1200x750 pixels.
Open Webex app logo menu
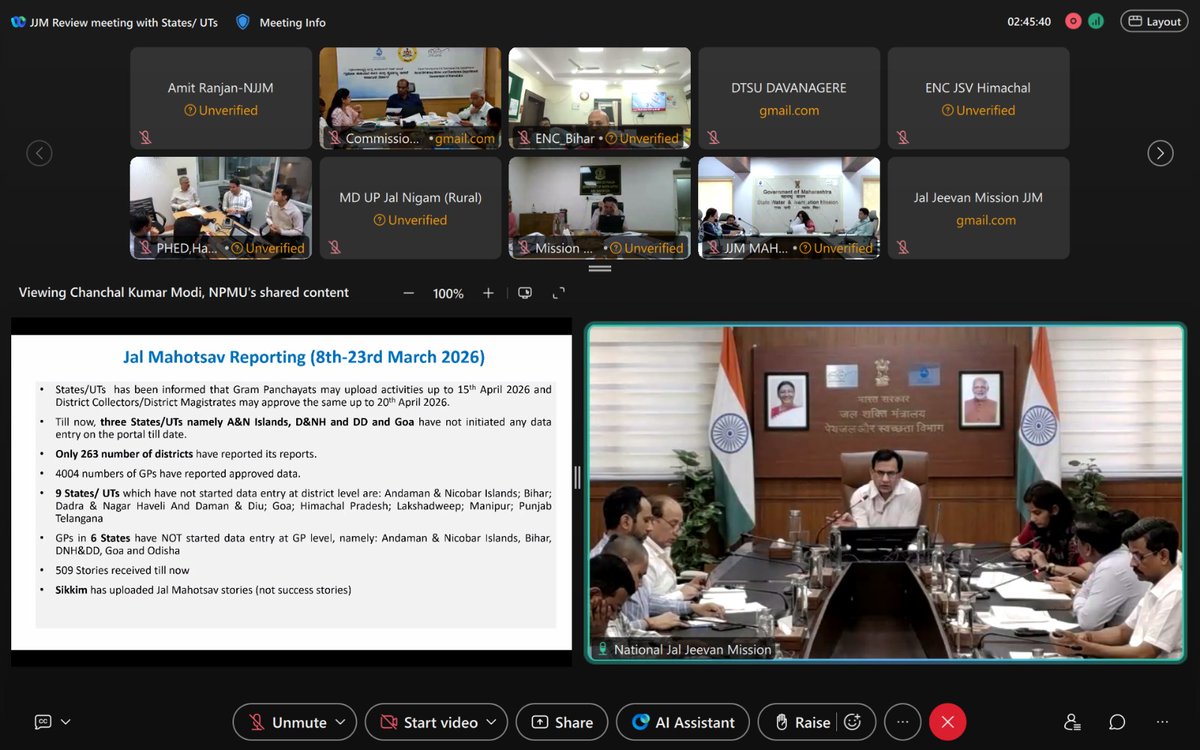click(18, 22)
